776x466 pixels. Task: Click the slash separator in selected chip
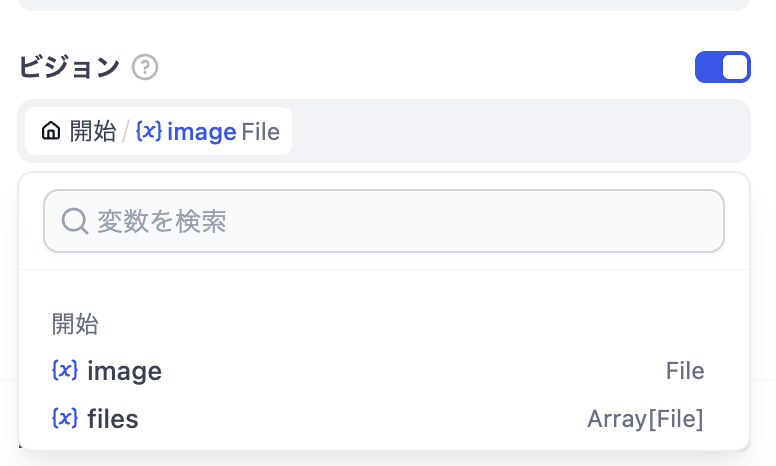[x=126, y=131]
